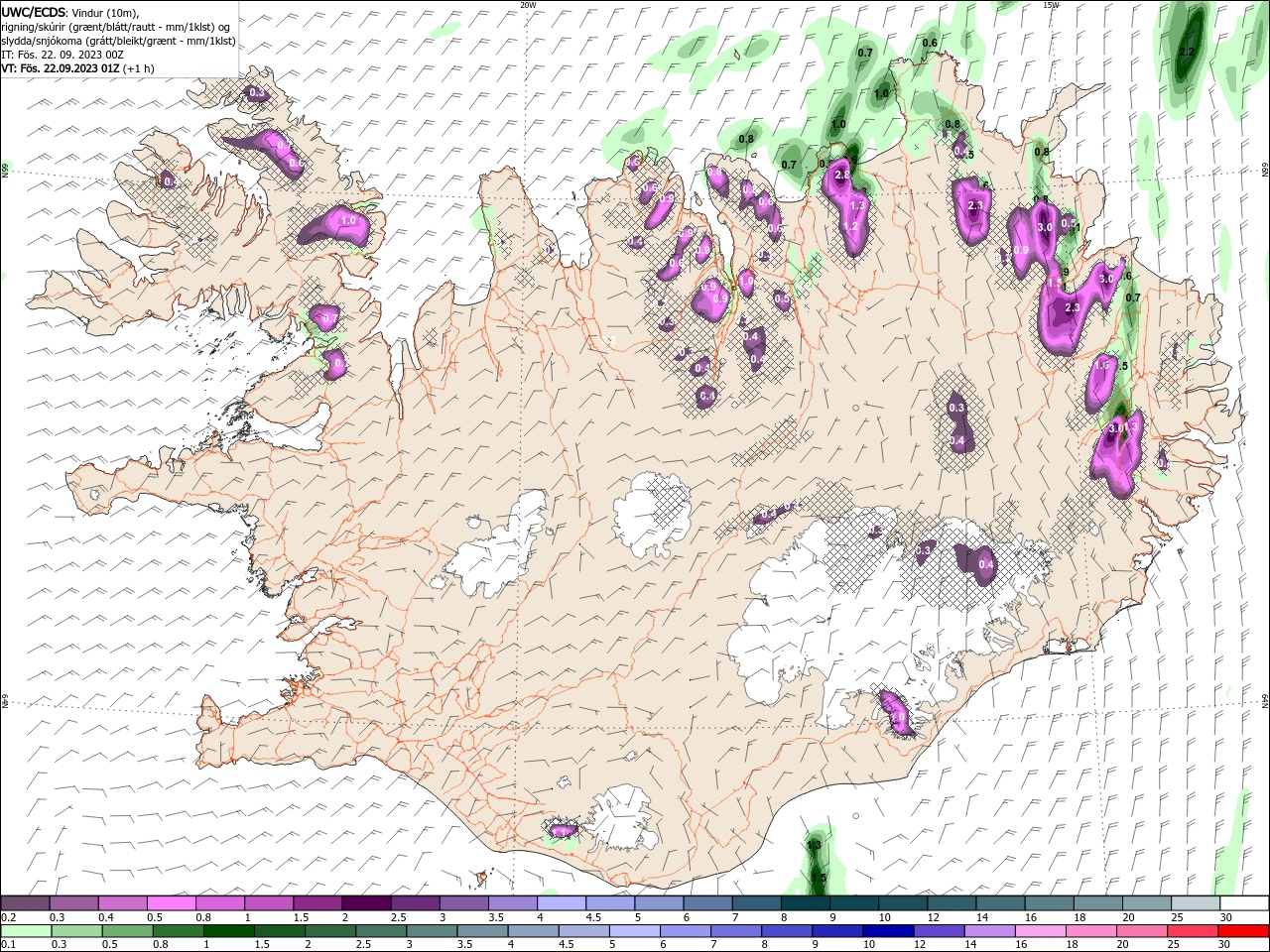Viewport: 1270px width, 952px height.
Task: Pick the darkest purple snow swatch at 2
Action: pyautogui.click(x=366, y=902)
